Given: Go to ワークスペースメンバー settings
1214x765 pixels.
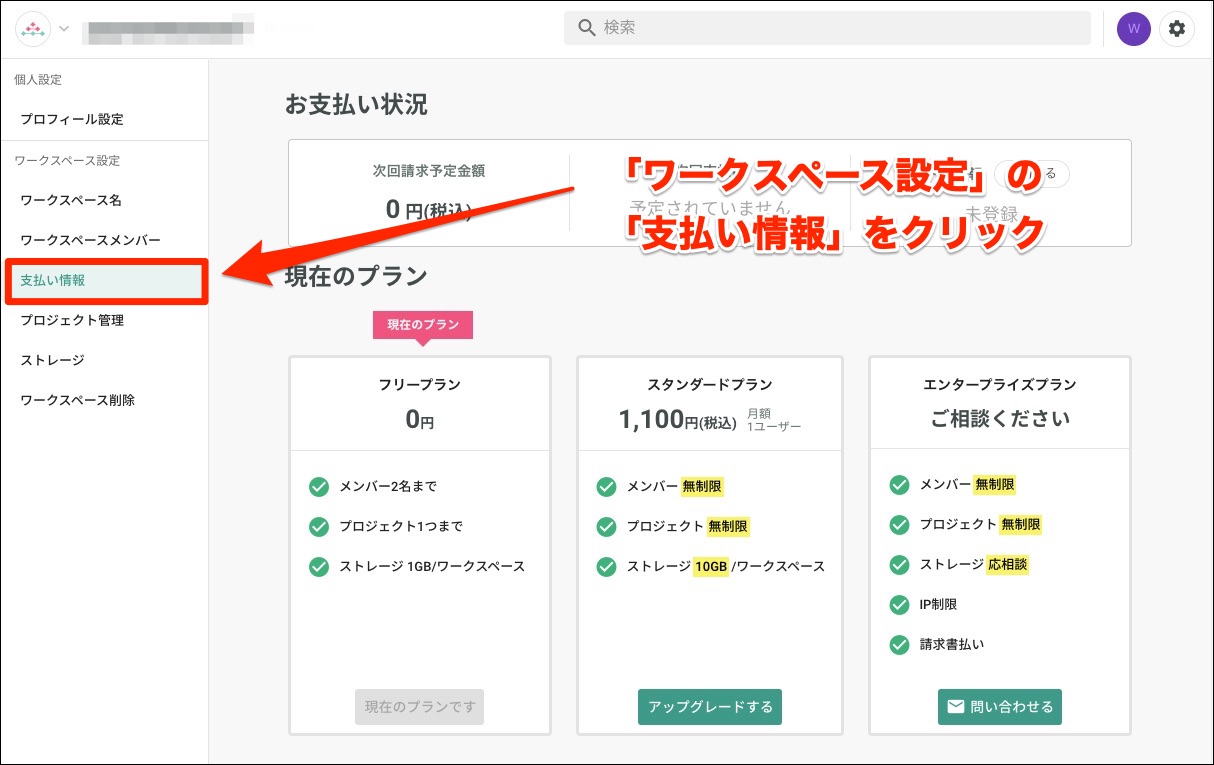Looking at the screenshot, I should point(90,240).
